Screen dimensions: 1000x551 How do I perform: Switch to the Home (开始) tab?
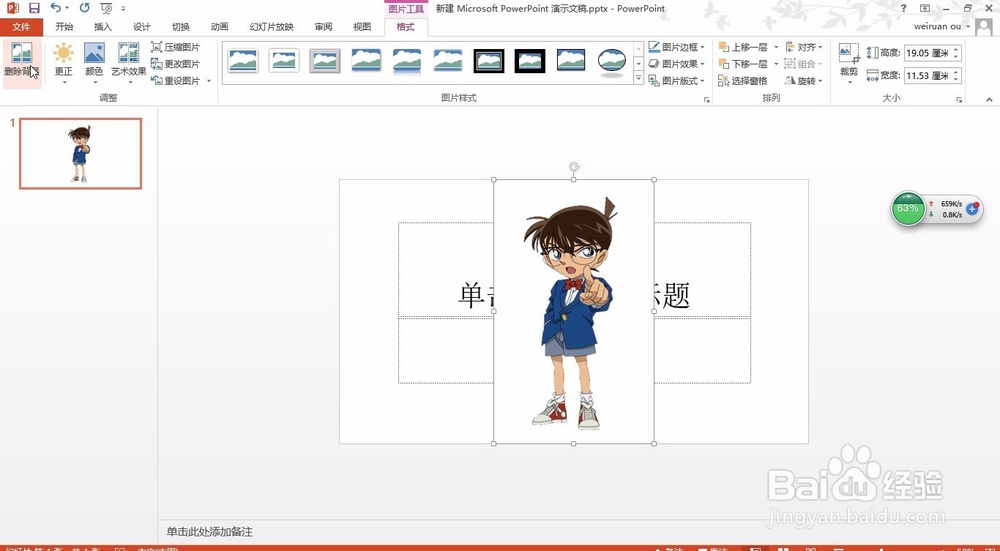tap(64, 27)
